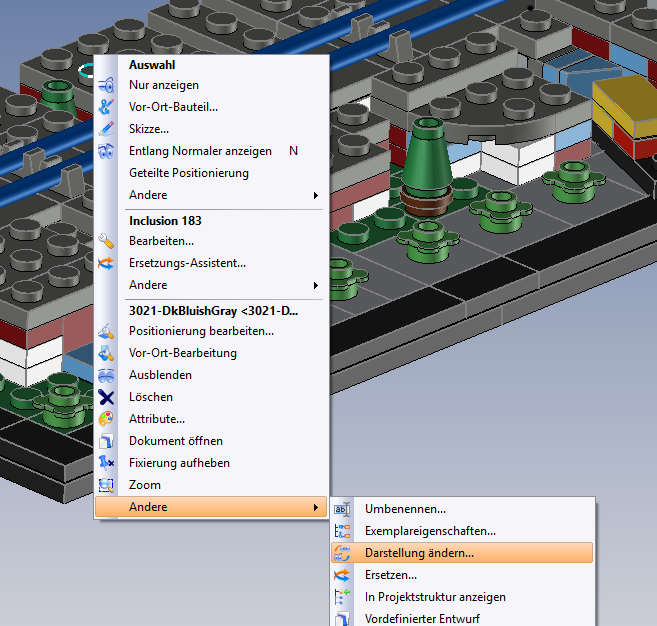
Task: Click the Ausblenden glasses icon
Action: pyautogui.click(x=106, y=375)
